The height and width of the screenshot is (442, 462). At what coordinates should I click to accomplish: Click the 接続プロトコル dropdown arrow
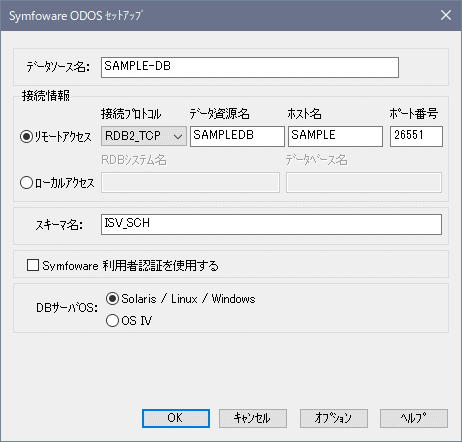click(x=178, y=136)
